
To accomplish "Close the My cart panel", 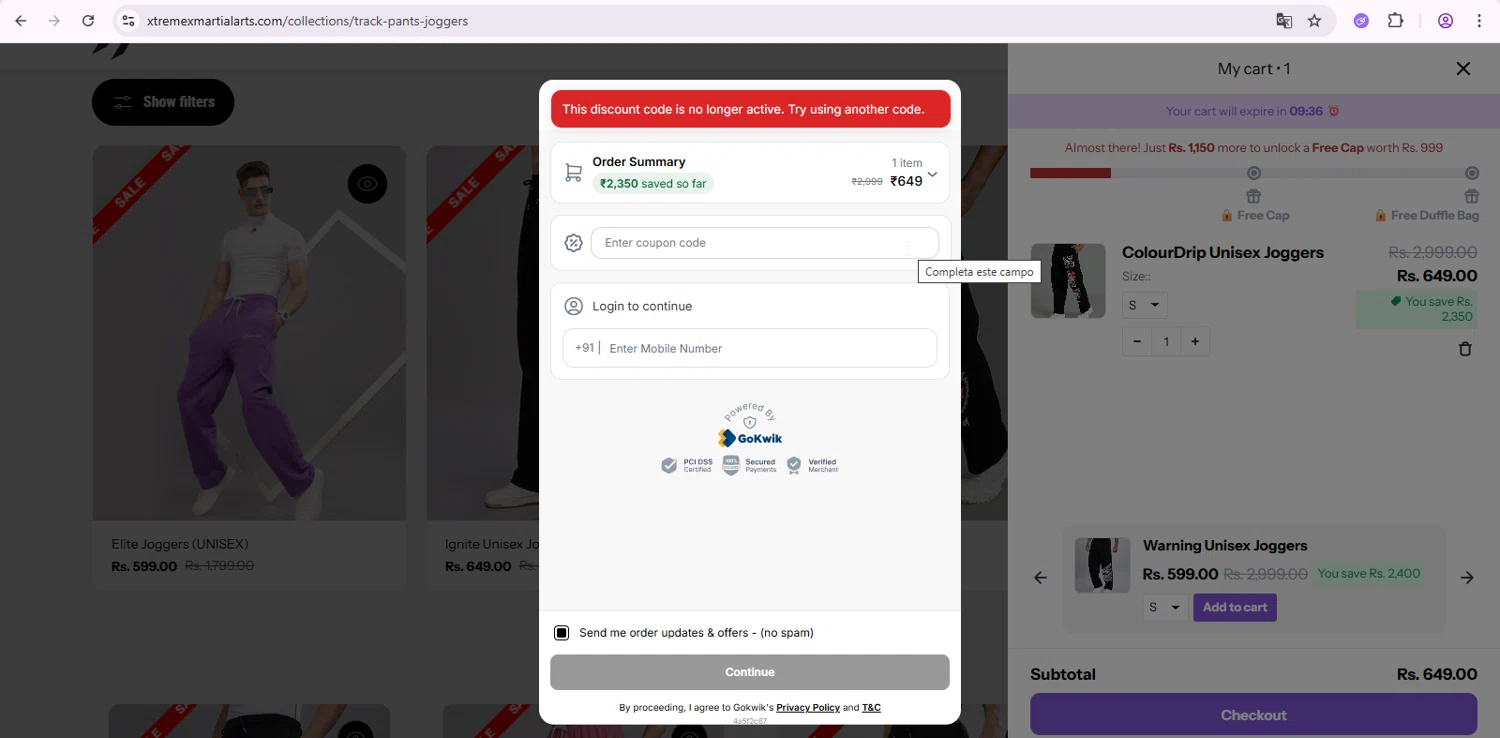I will click(1463, 69).
